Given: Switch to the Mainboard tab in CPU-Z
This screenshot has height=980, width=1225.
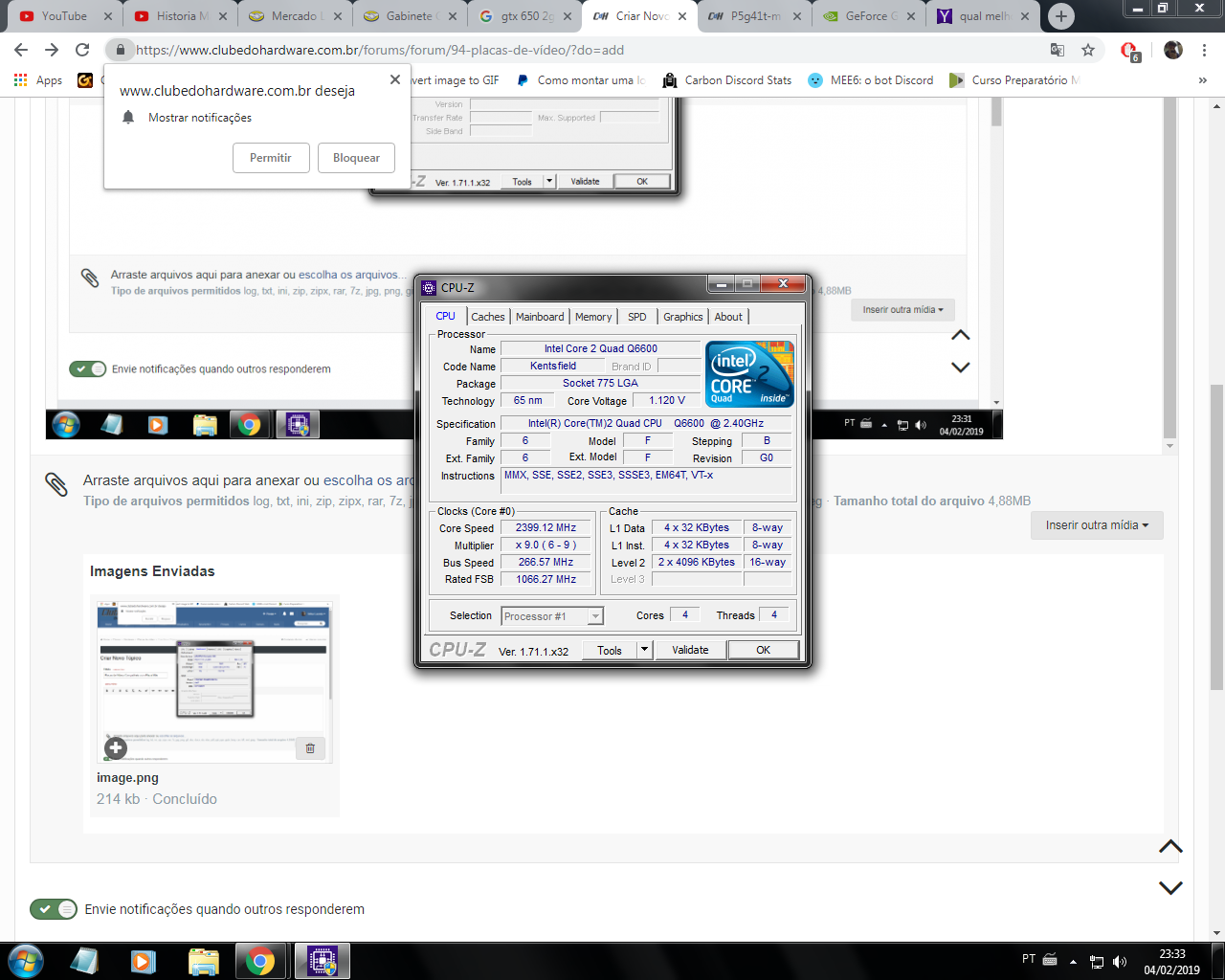Looking at the screenshot, I should click(x=540, y=317).
